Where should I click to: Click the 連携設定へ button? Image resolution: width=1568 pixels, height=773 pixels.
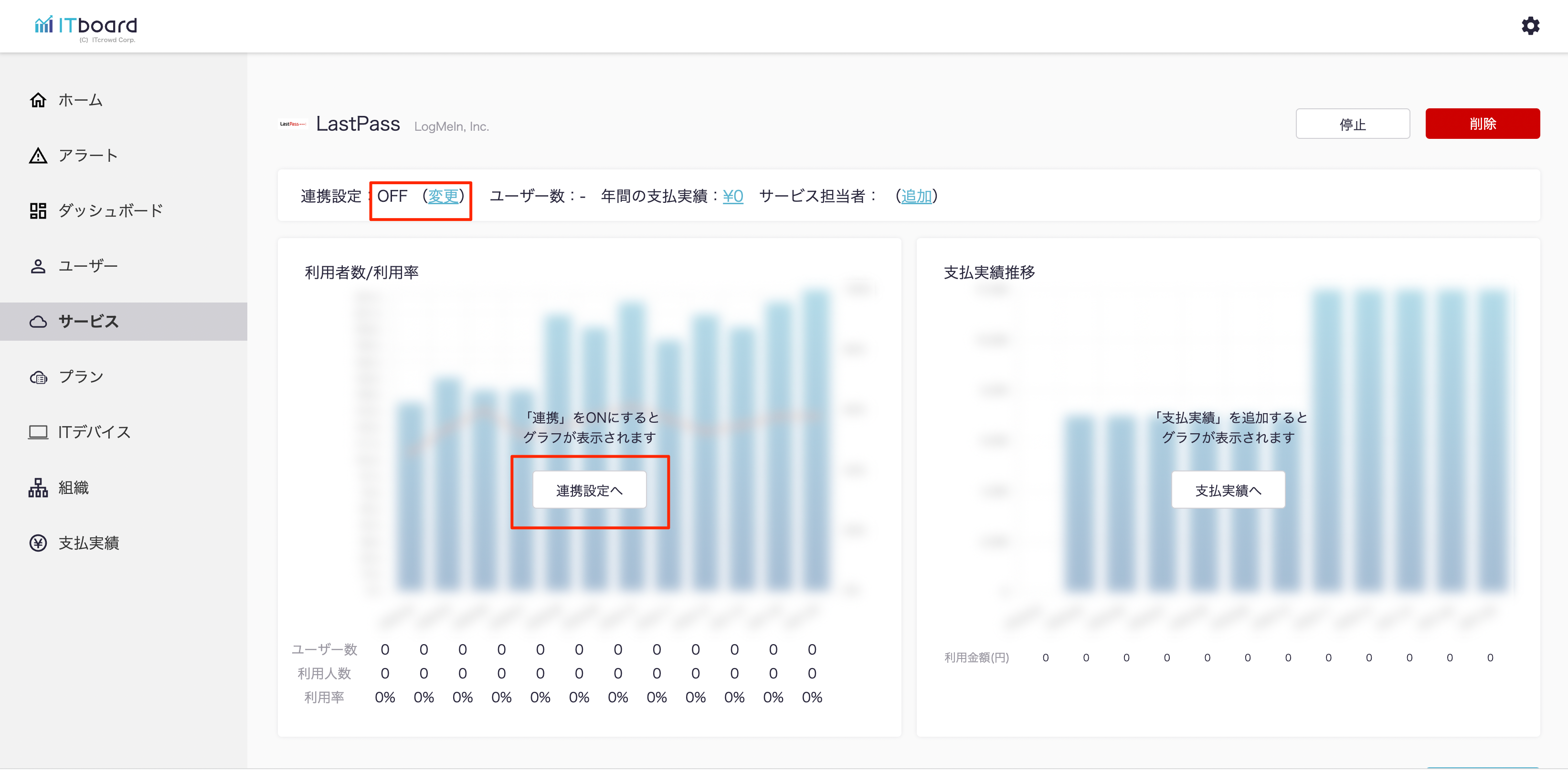point(589,490)
